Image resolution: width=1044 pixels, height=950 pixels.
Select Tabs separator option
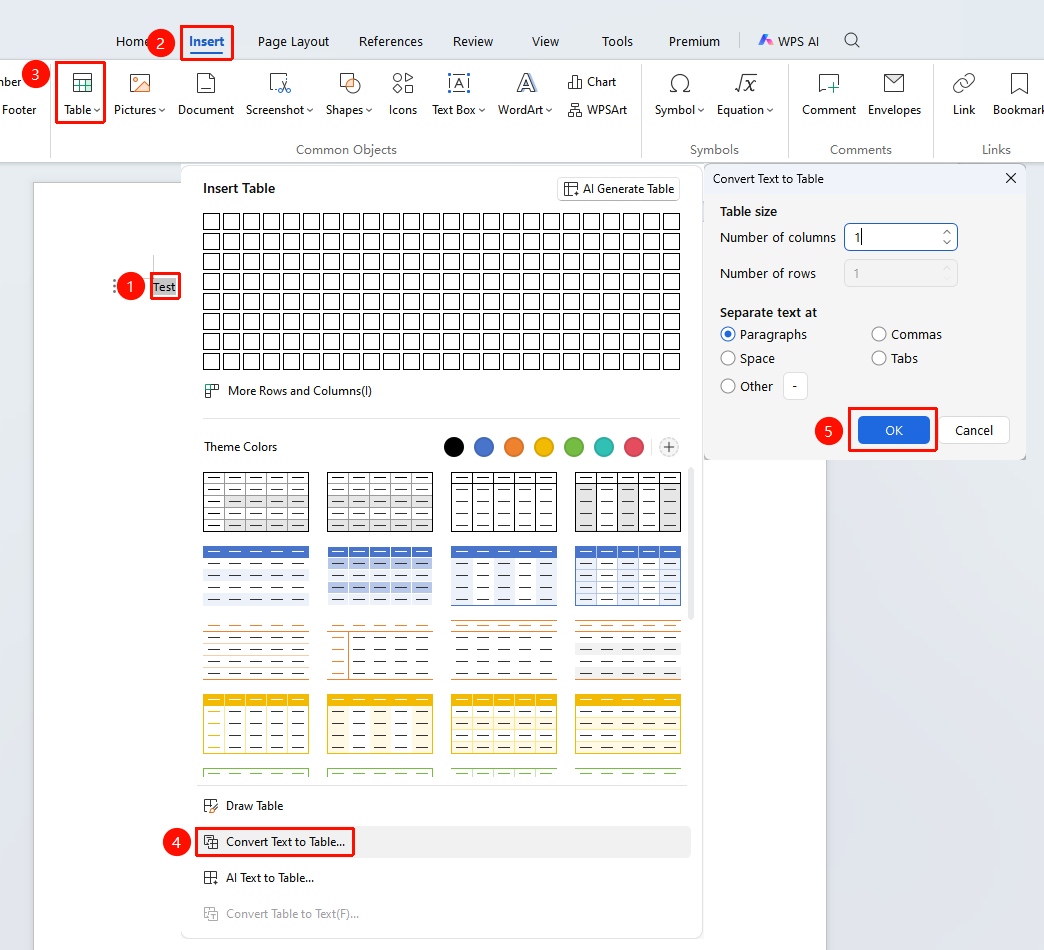(x=895, y=358)
